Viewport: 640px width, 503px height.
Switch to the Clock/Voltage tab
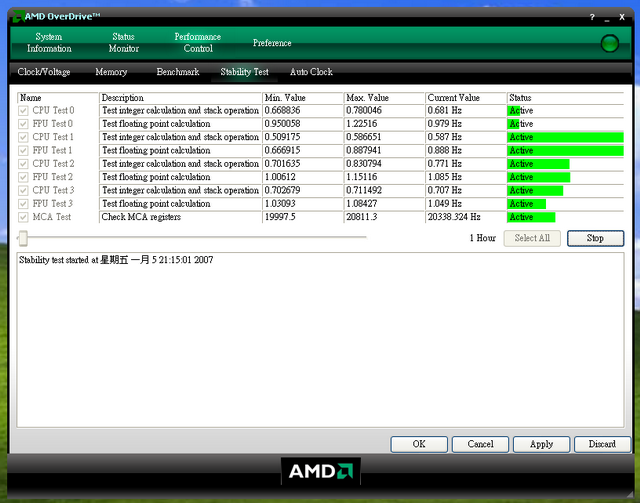tap(44, 72)
